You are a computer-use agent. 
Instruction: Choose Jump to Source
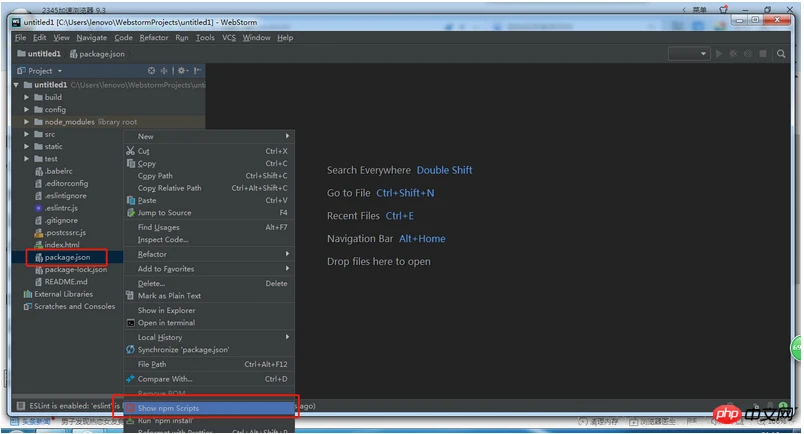[x=209, y=212]
